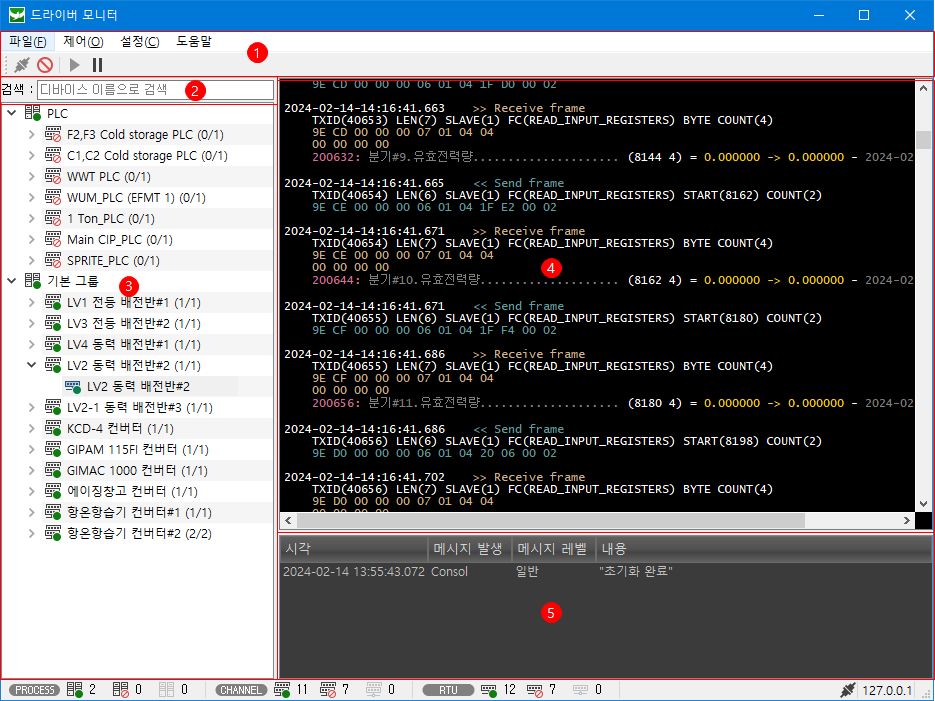Expand the SPRITE_PLC node
This screenshot has height=701, width=935.
pos(32,260)
